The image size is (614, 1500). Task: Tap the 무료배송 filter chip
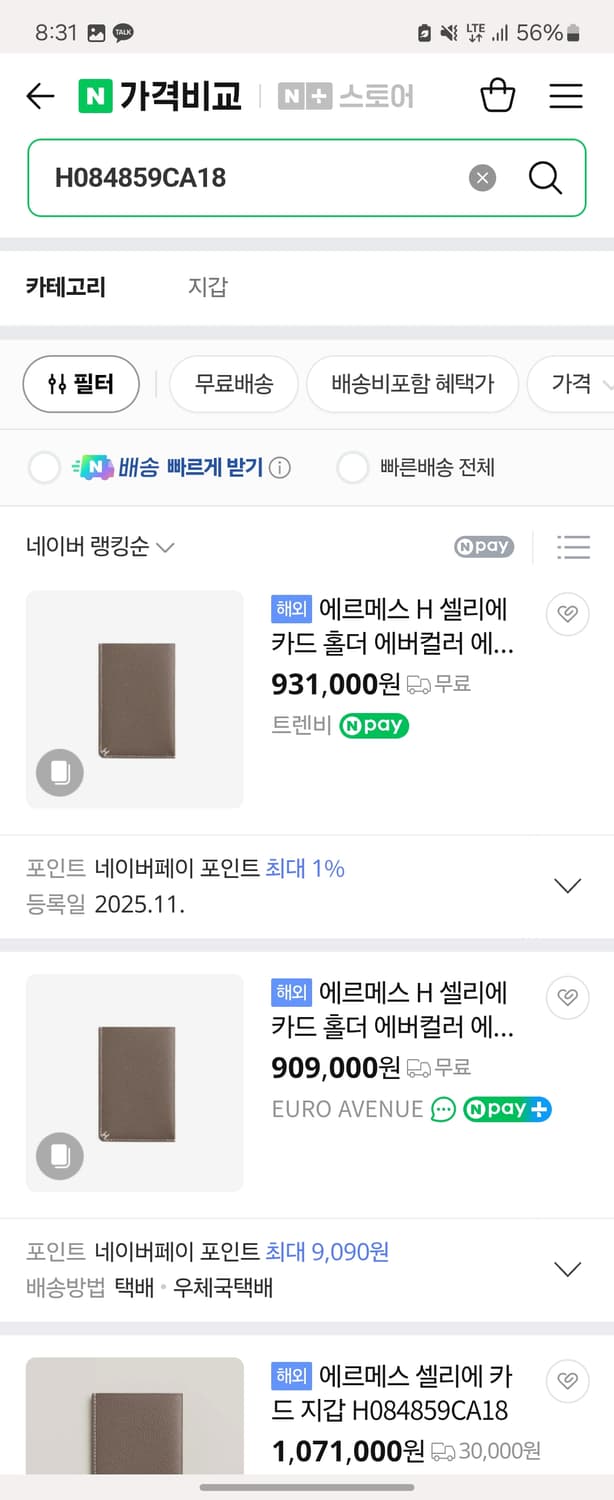click(x=233, y=384)
